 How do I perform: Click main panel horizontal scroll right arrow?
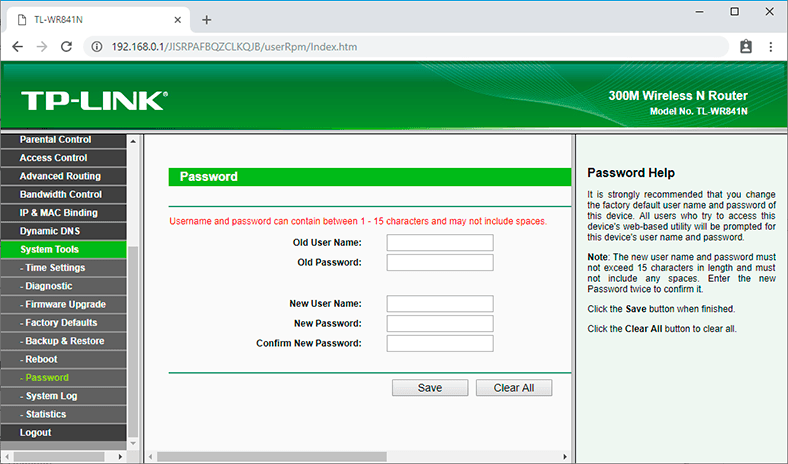(x=565, y=456)
